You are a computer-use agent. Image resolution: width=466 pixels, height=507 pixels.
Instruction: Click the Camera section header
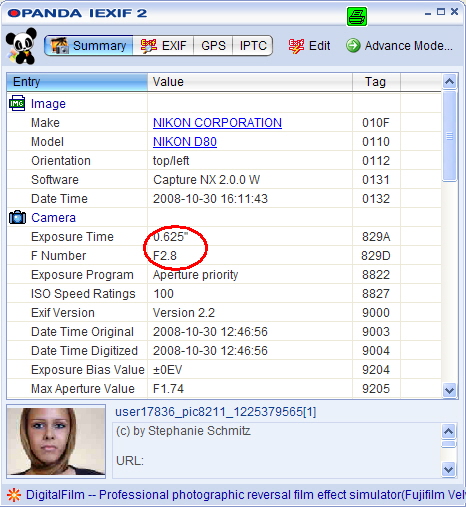click(53, 218)
